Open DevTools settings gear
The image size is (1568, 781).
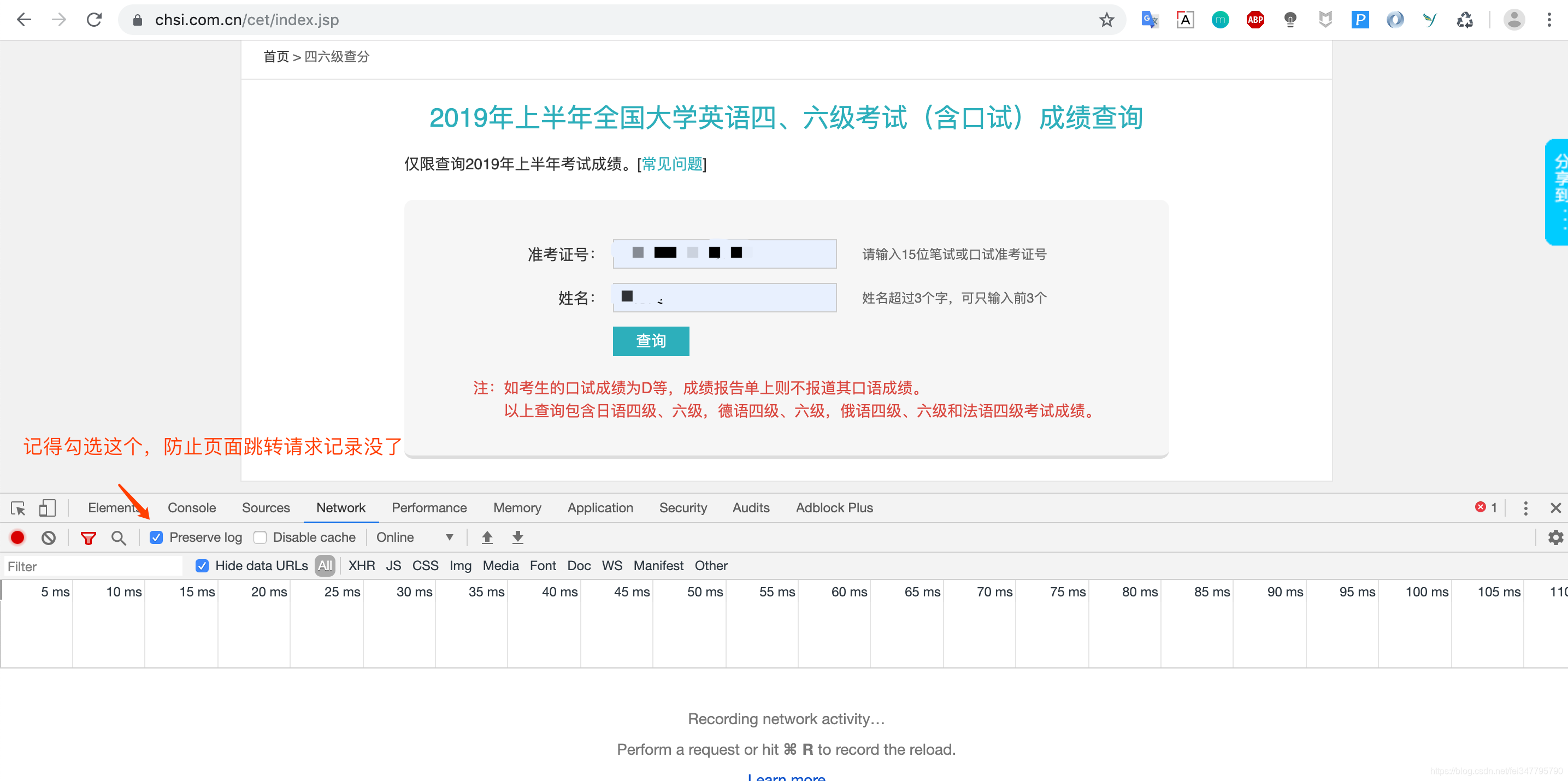click(x=1556, y=537)
